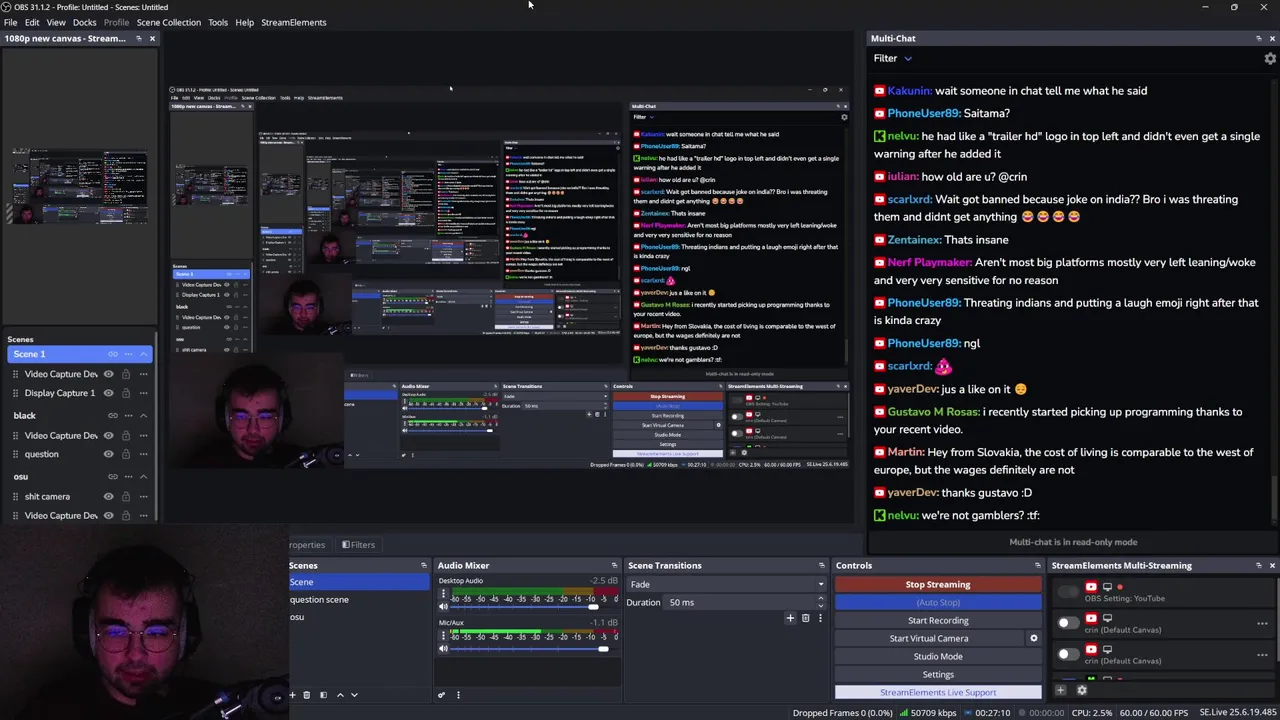This screenshot has height=720, width=1280.
Task: Hide the question source
Action: (109, 454)
